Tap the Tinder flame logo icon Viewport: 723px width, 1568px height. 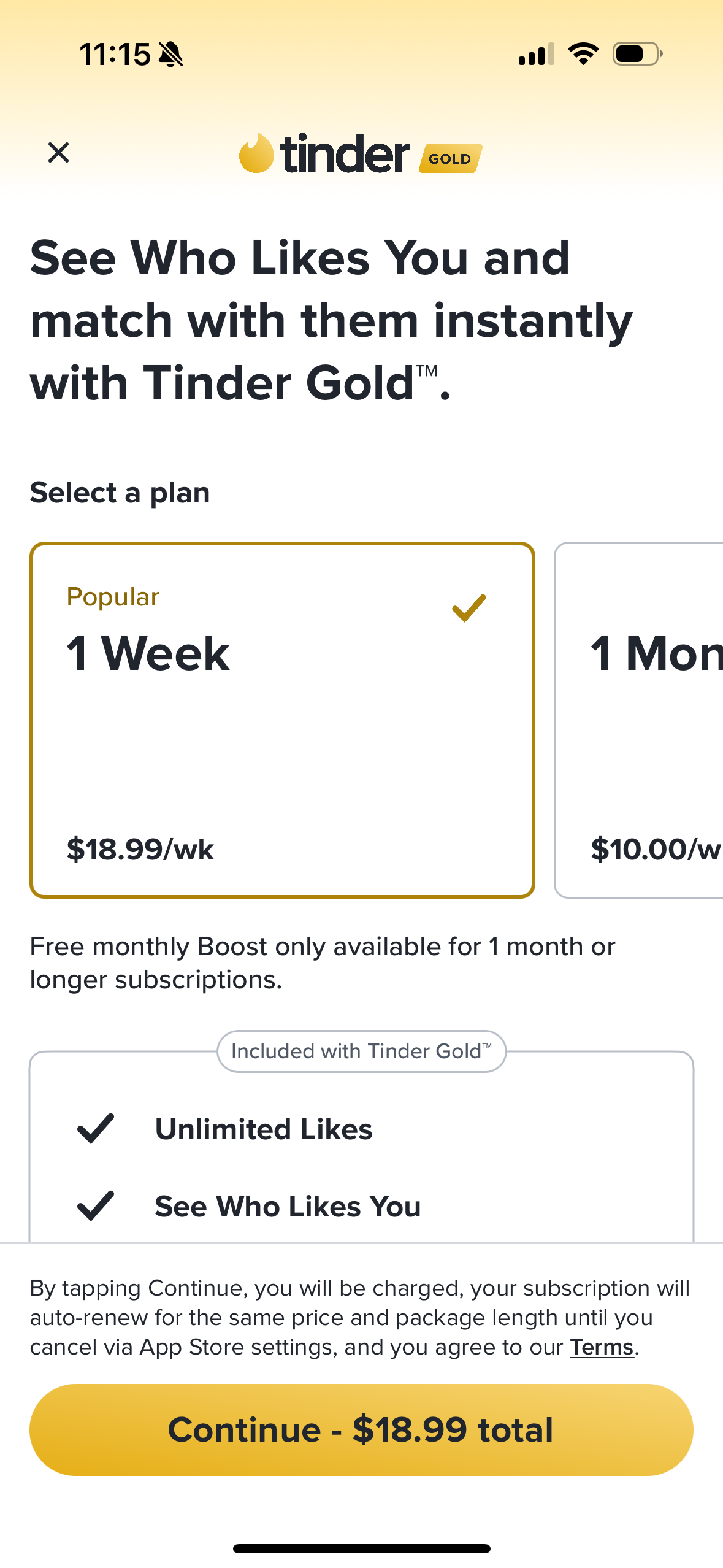256,153
